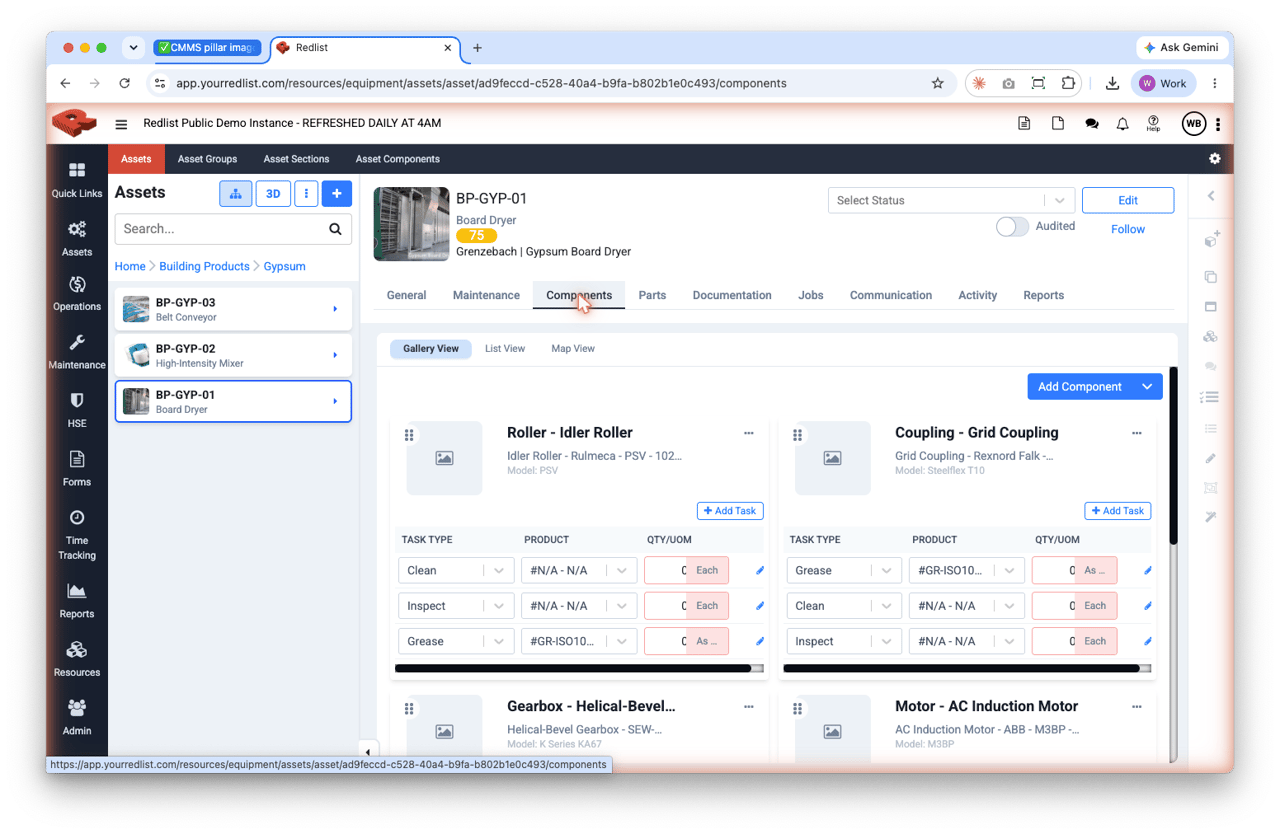Collapse the right side panel chevron

point(1211,196)
